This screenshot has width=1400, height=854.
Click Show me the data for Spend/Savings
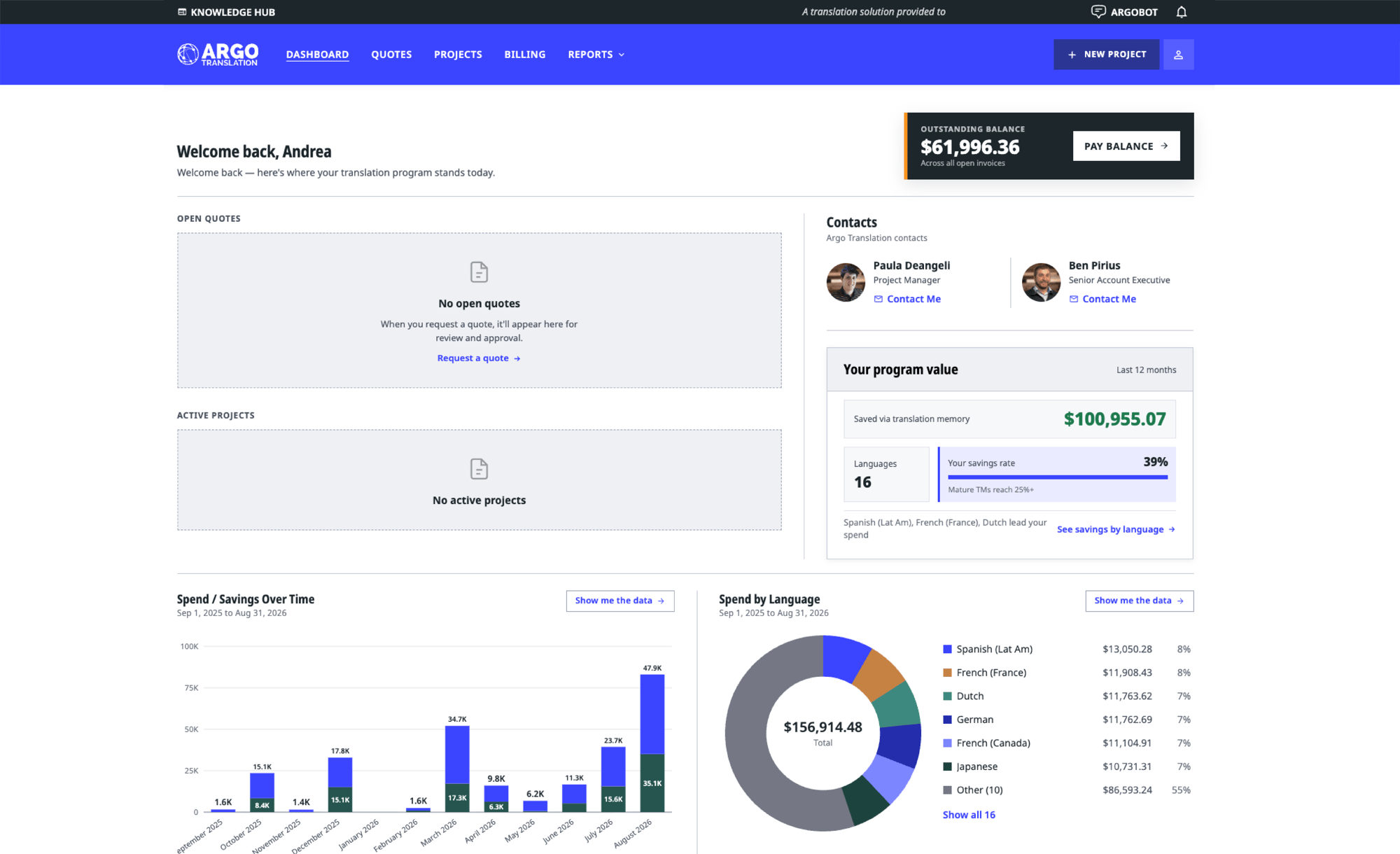click(x=619, y=601)
